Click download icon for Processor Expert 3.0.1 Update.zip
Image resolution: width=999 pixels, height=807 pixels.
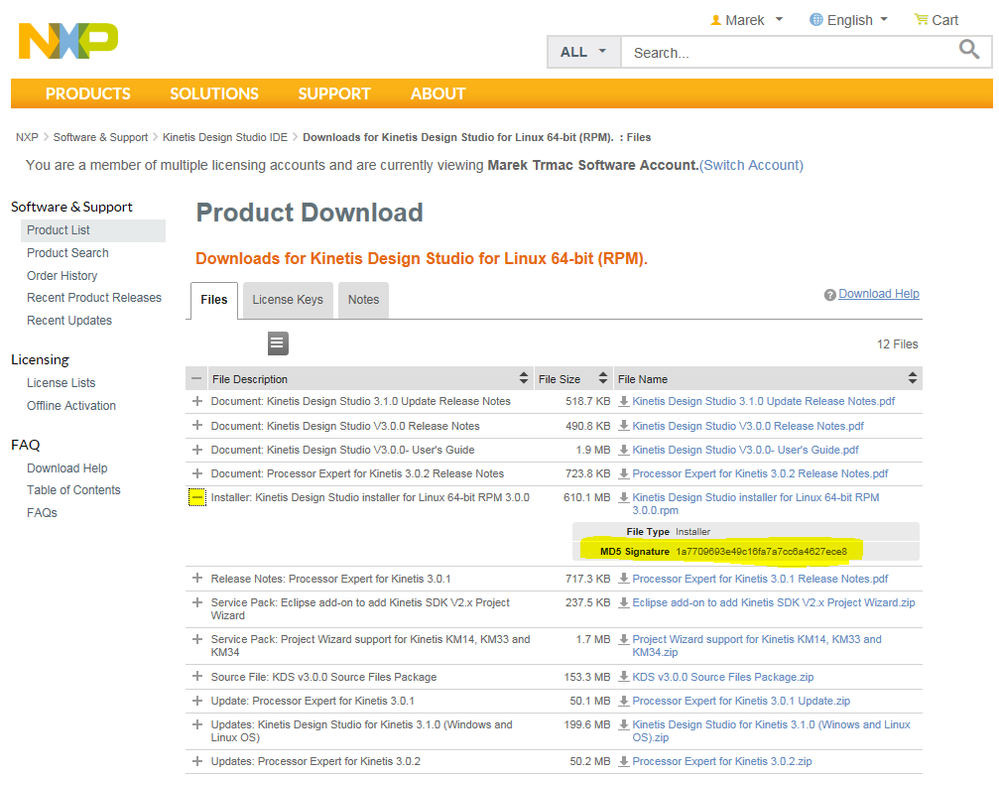coord(624,701)
